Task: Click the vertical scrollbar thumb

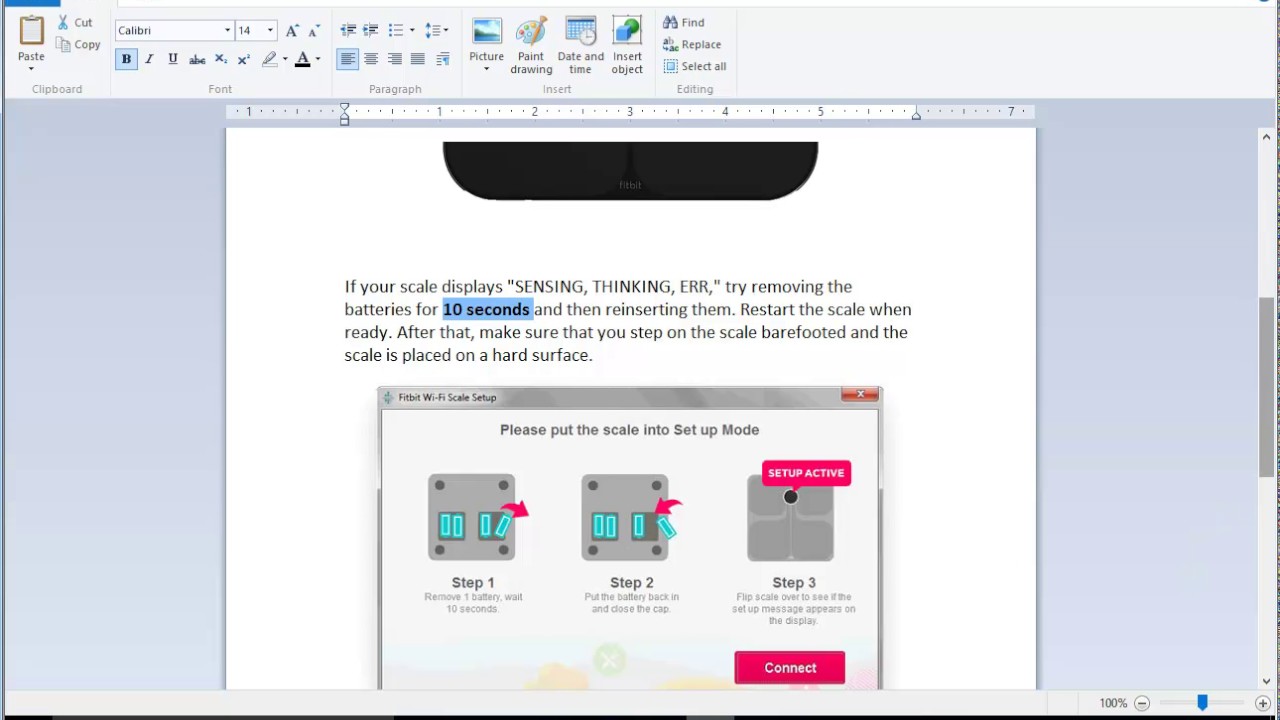Action: pos(1267,388)
